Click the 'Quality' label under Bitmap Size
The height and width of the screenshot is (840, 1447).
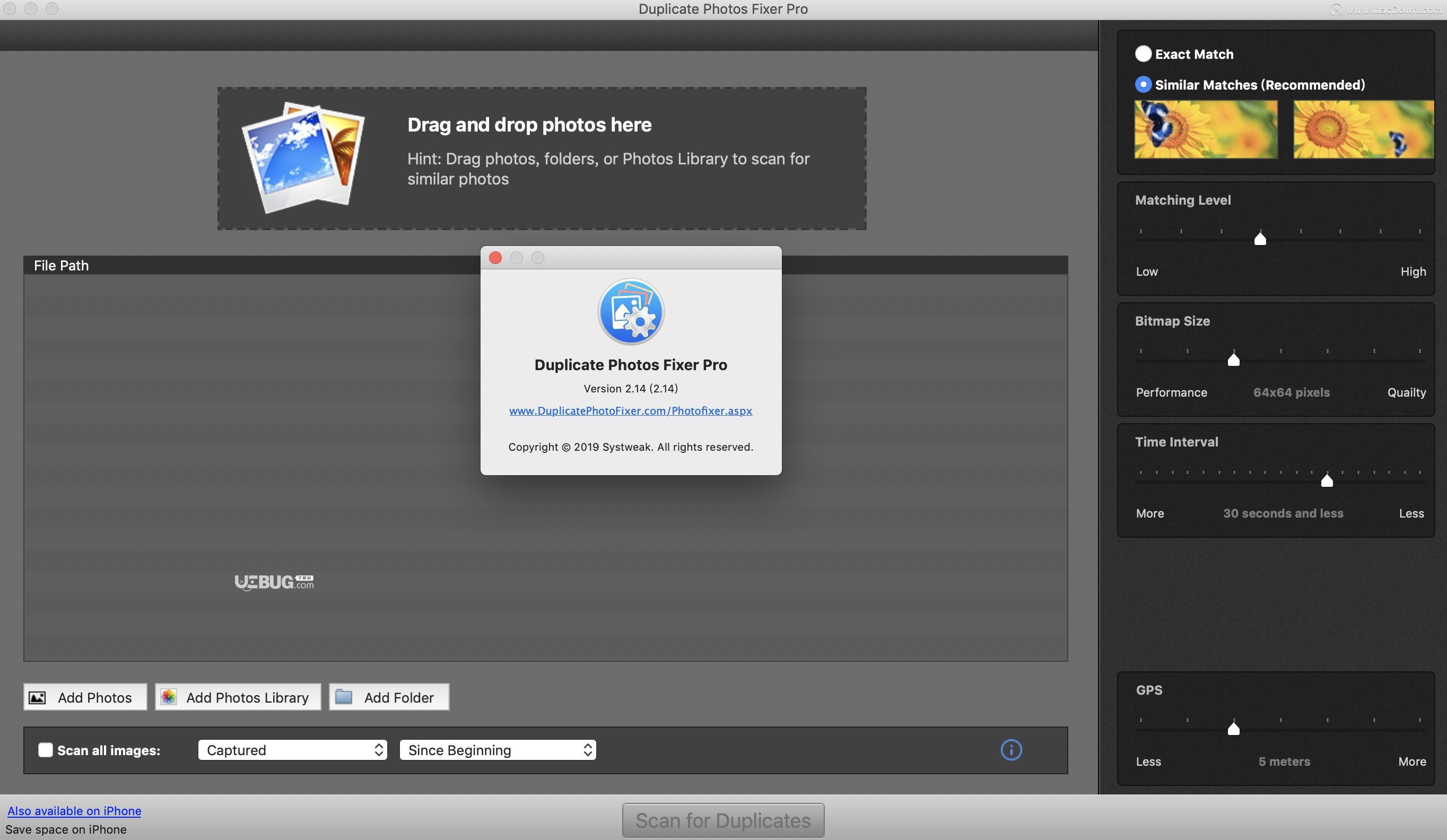[x=1406, y=392]
